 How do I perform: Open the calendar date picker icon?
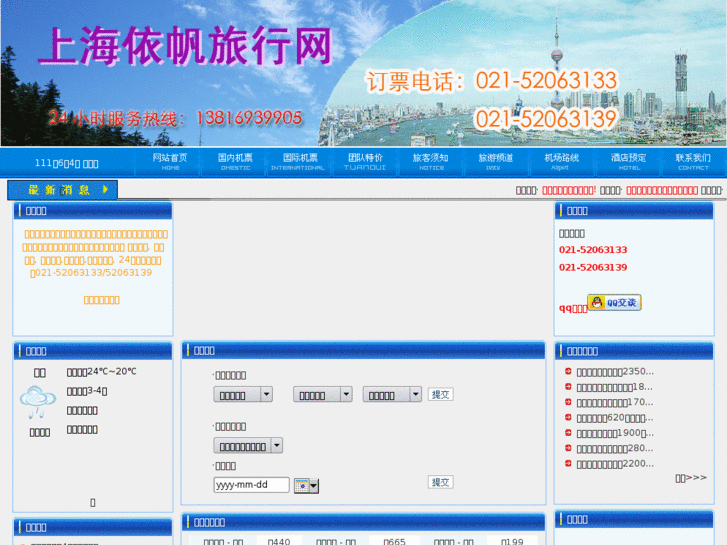306,485
